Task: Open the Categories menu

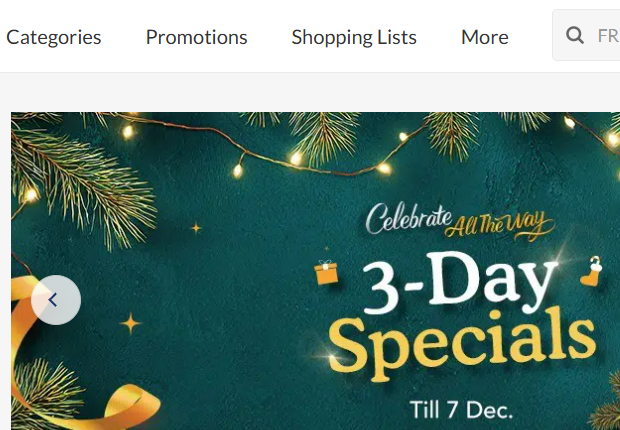Action: (x=54, y=37)
